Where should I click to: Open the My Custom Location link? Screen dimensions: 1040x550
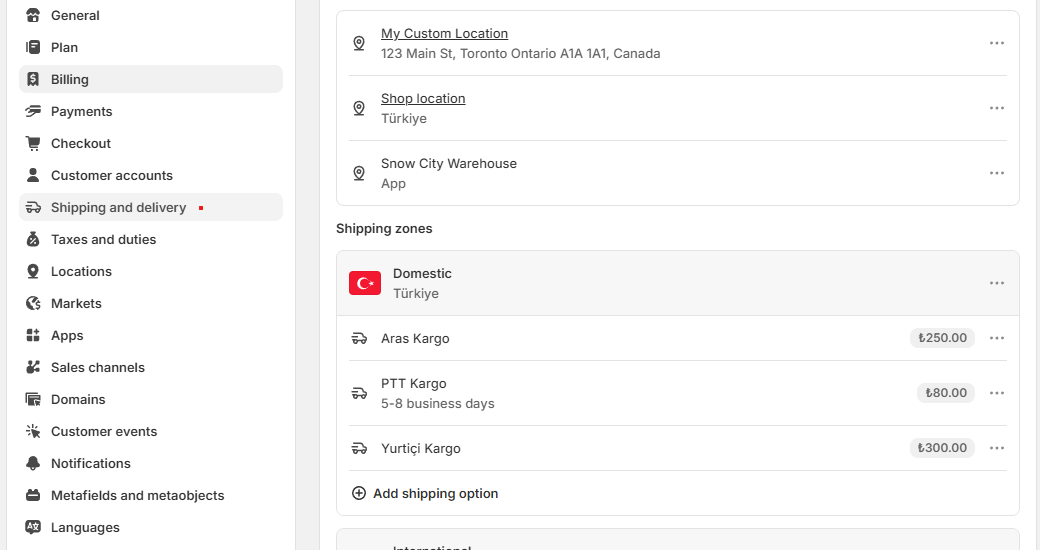444,34
